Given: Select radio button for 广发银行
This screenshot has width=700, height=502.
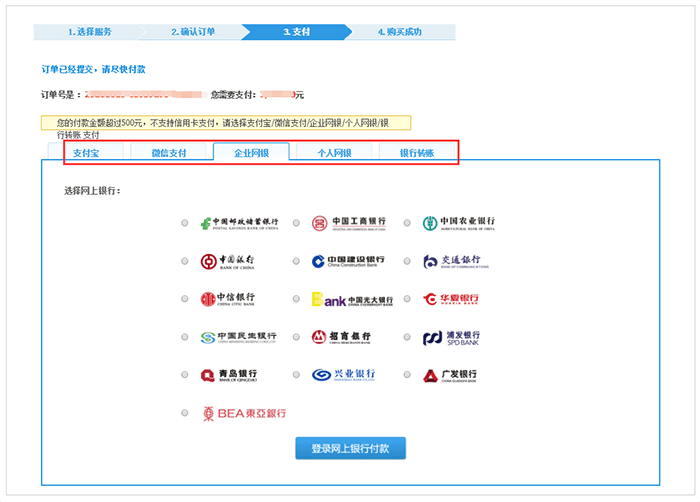Looking at the screenshot, I should pyautogui.click(x=407, y=375).
